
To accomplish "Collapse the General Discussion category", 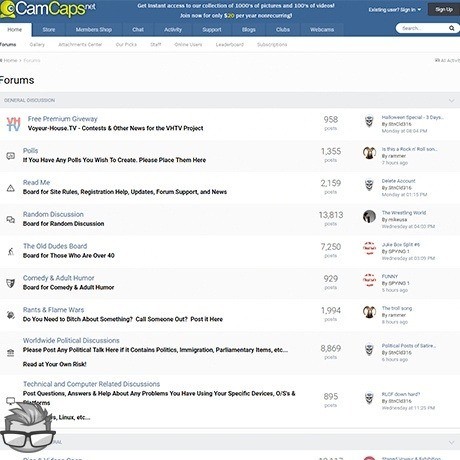I will point(451,100).
